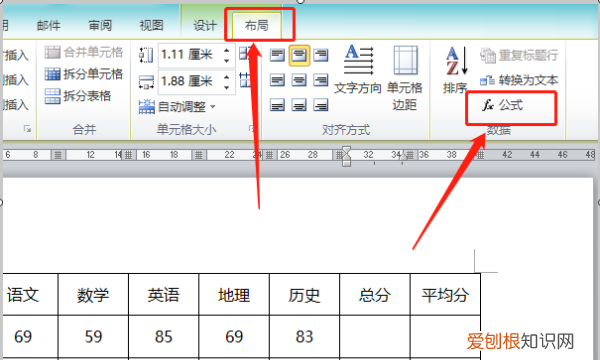Click the 地理 header cell
The height and width of the screenshot is (360, 600).
(234, 295)
